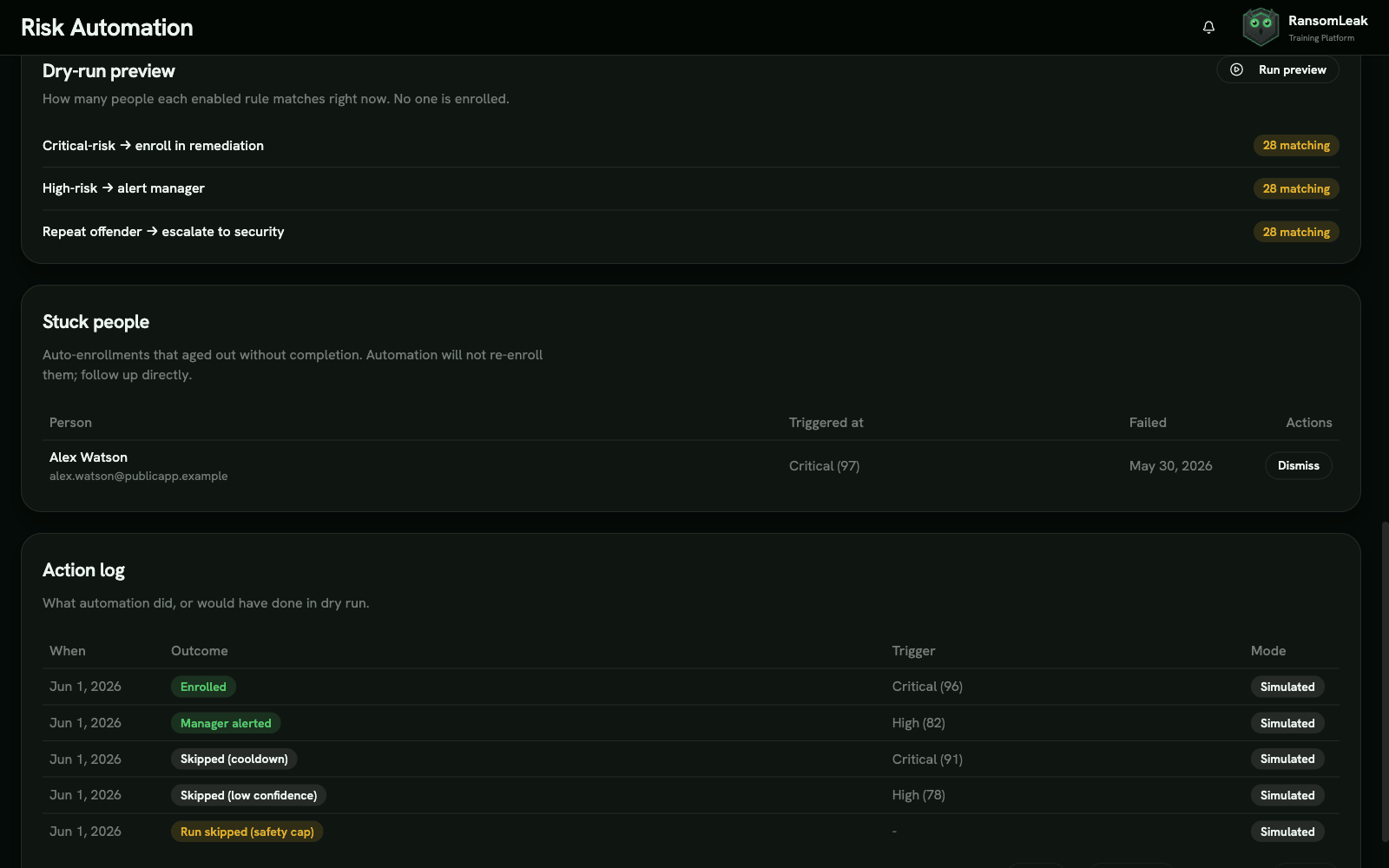The image size is (1389, 868).
Task: Click the Actions column header
Action: [x=1308, y=423]
